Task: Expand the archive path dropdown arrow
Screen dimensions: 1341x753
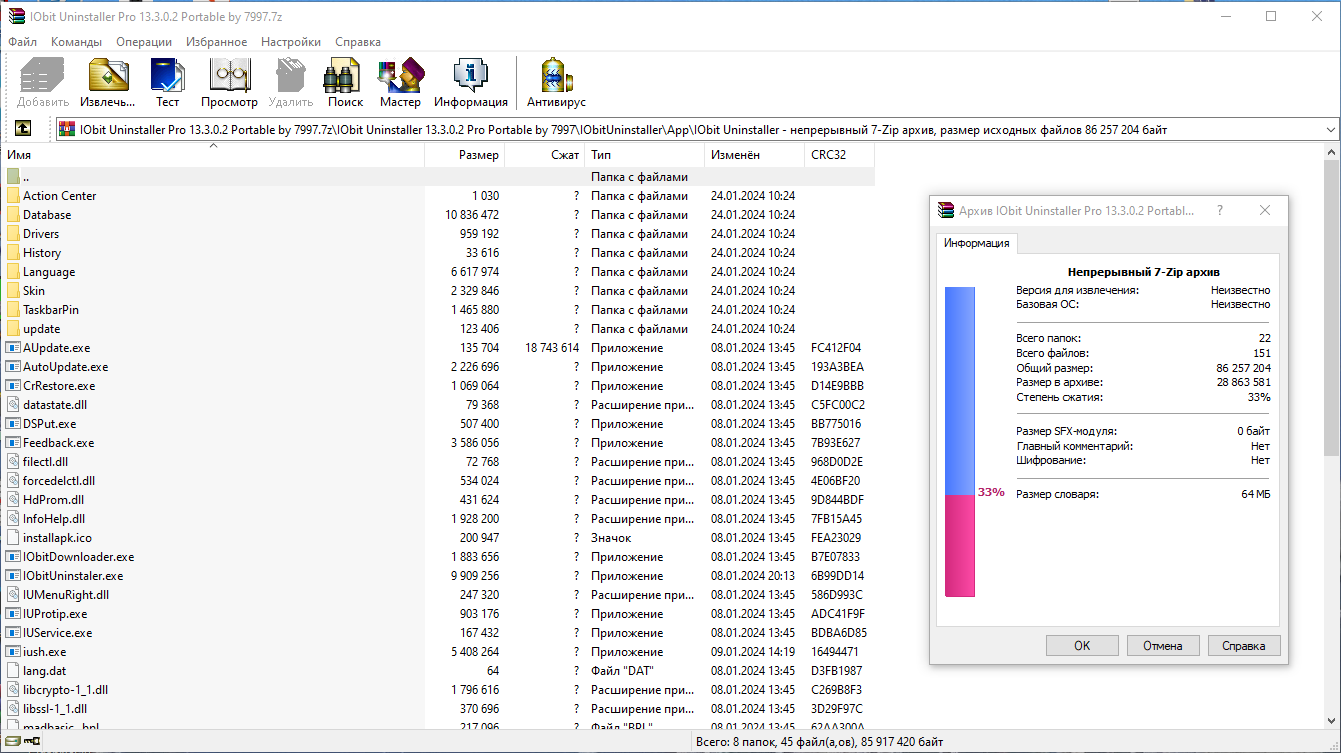Action: point(1330,128)
